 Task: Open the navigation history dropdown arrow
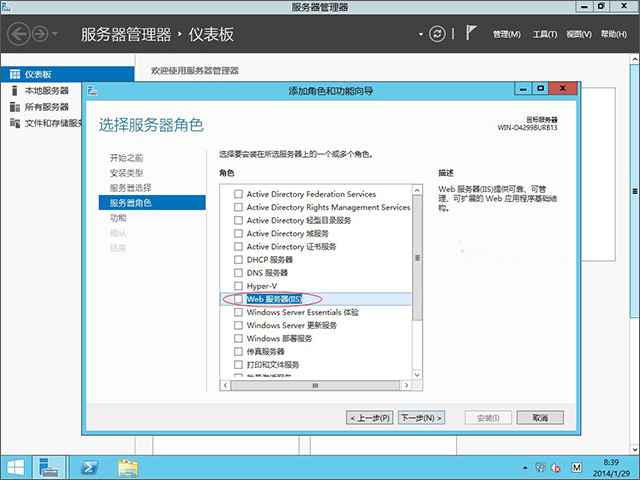55,33
